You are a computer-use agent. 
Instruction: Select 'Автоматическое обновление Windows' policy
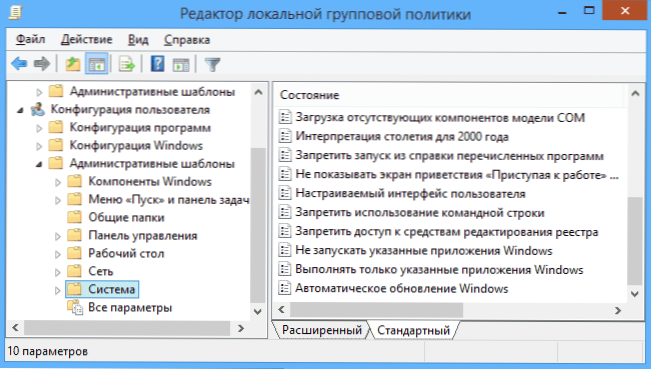click(401, 288)
